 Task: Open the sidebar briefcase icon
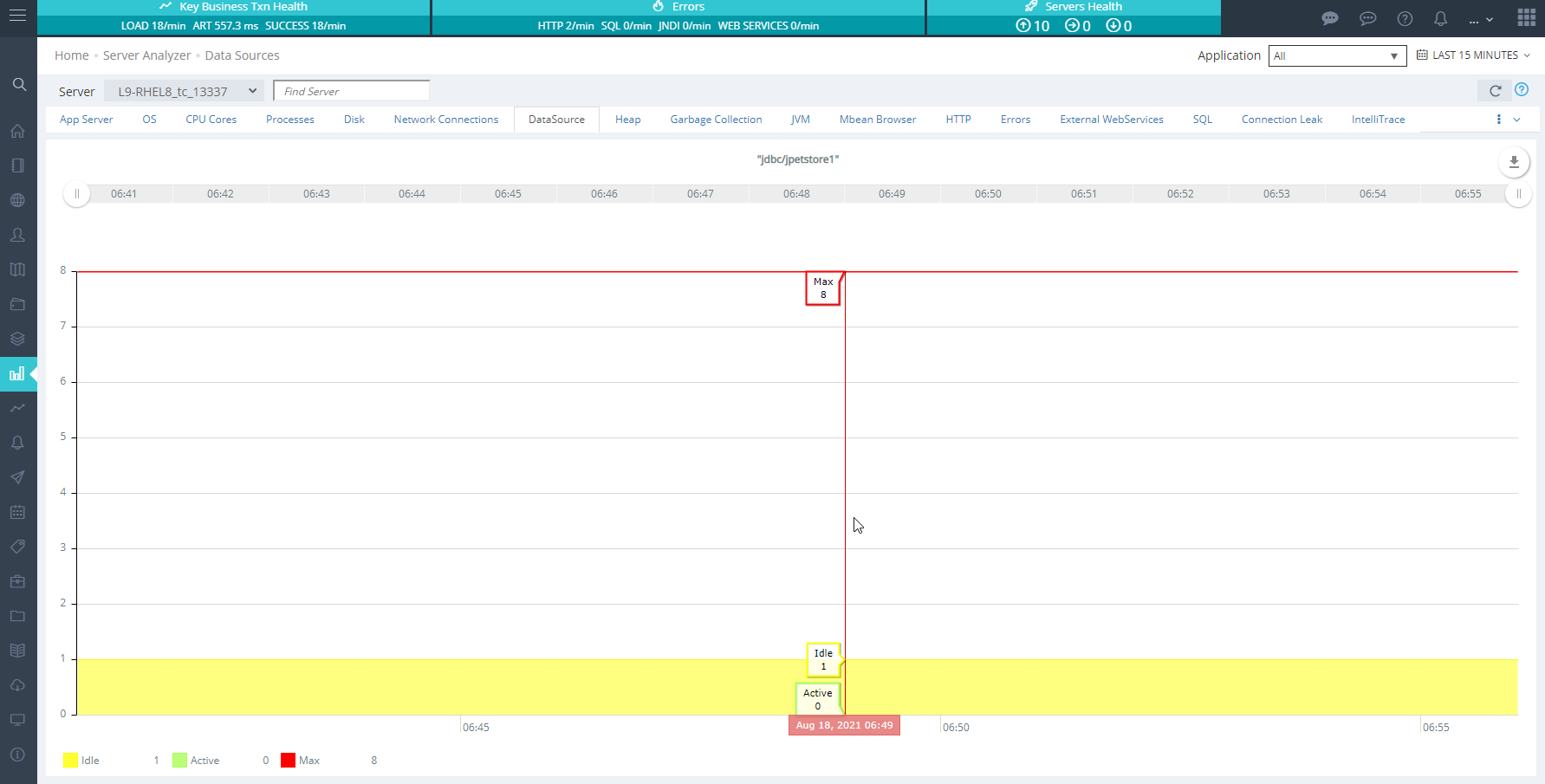coord(17,581)
